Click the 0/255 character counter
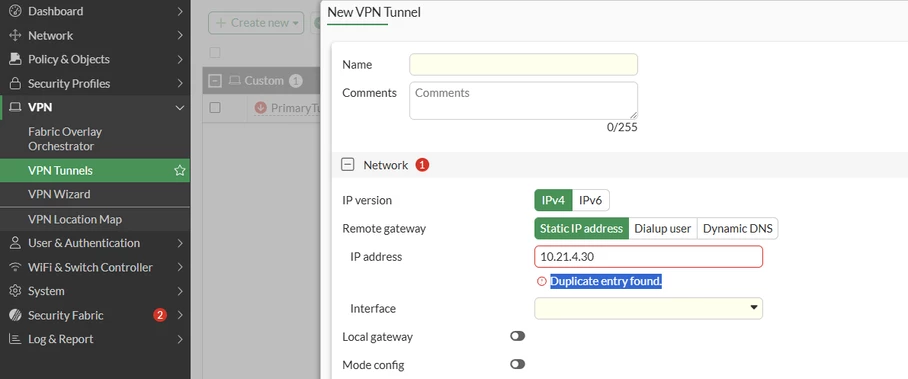Screen dimensions: 908x379 (x=622, y=127)
